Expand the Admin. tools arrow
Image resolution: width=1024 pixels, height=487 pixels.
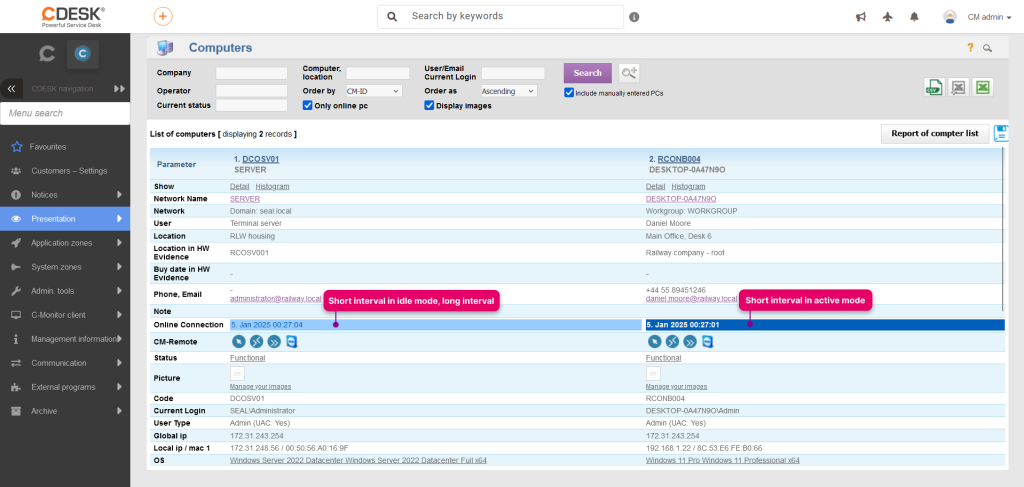120,291
